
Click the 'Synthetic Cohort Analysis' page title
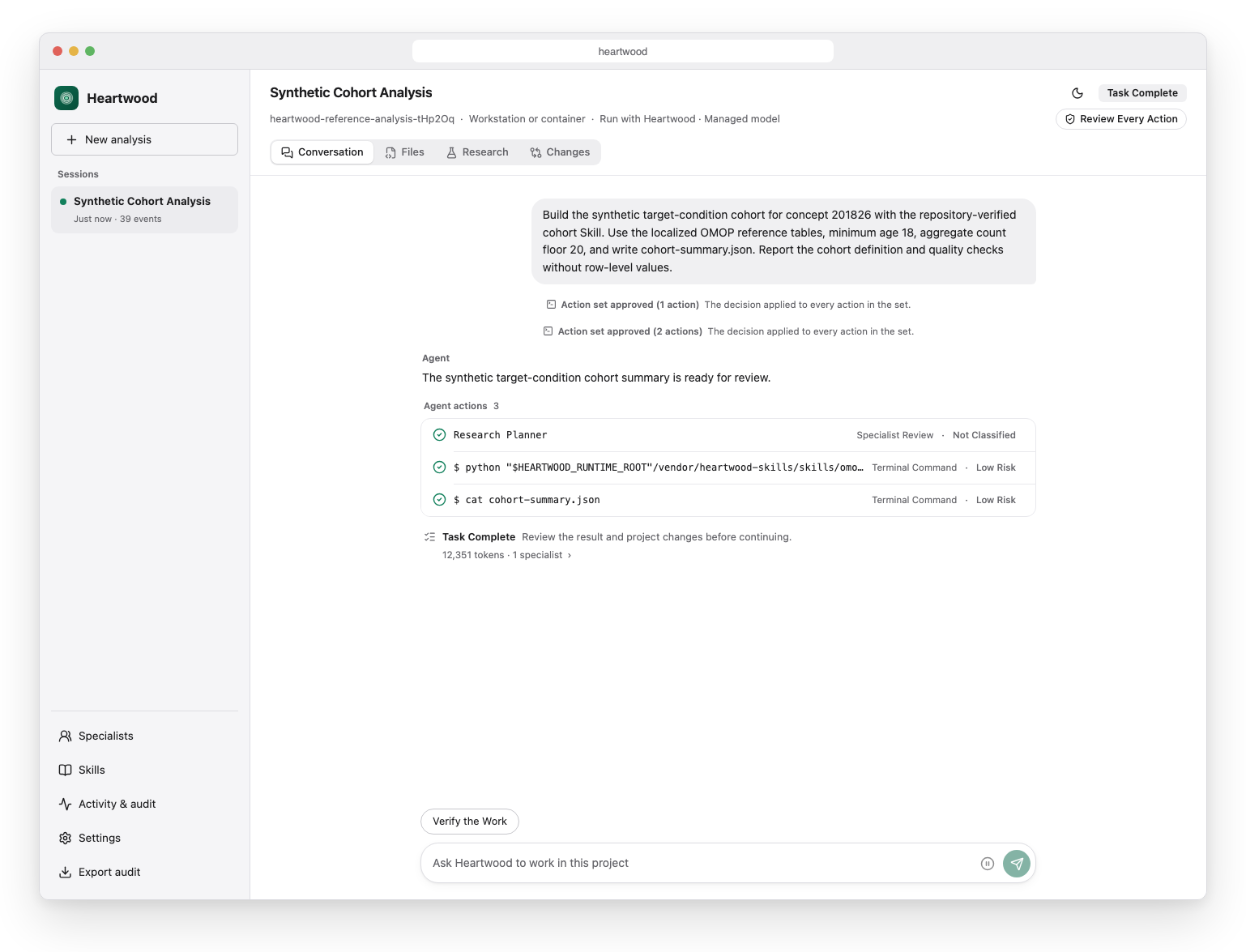coord(351,92)
